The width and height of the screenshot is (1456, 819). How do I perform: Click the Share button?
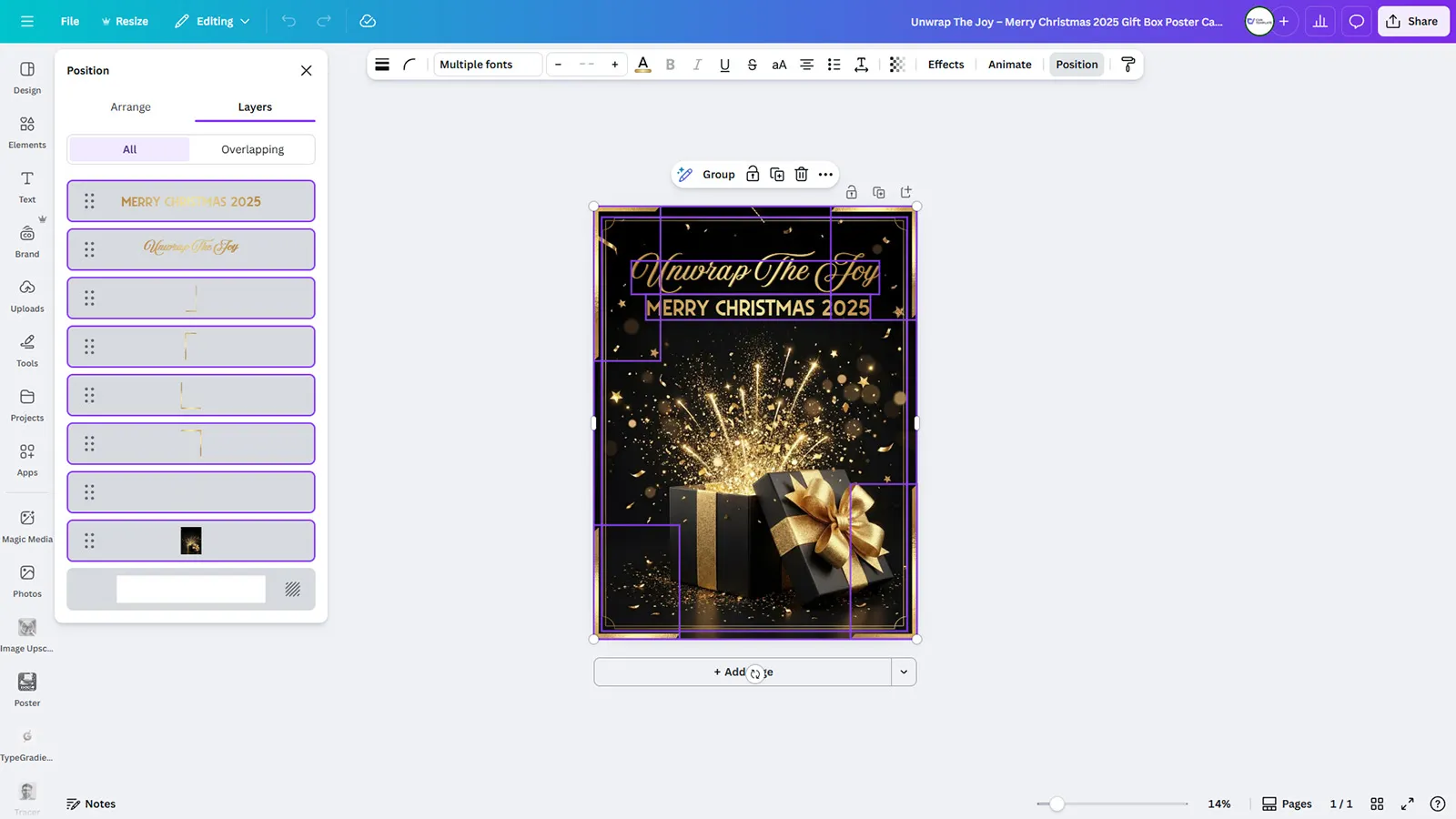coord(1413,21)
